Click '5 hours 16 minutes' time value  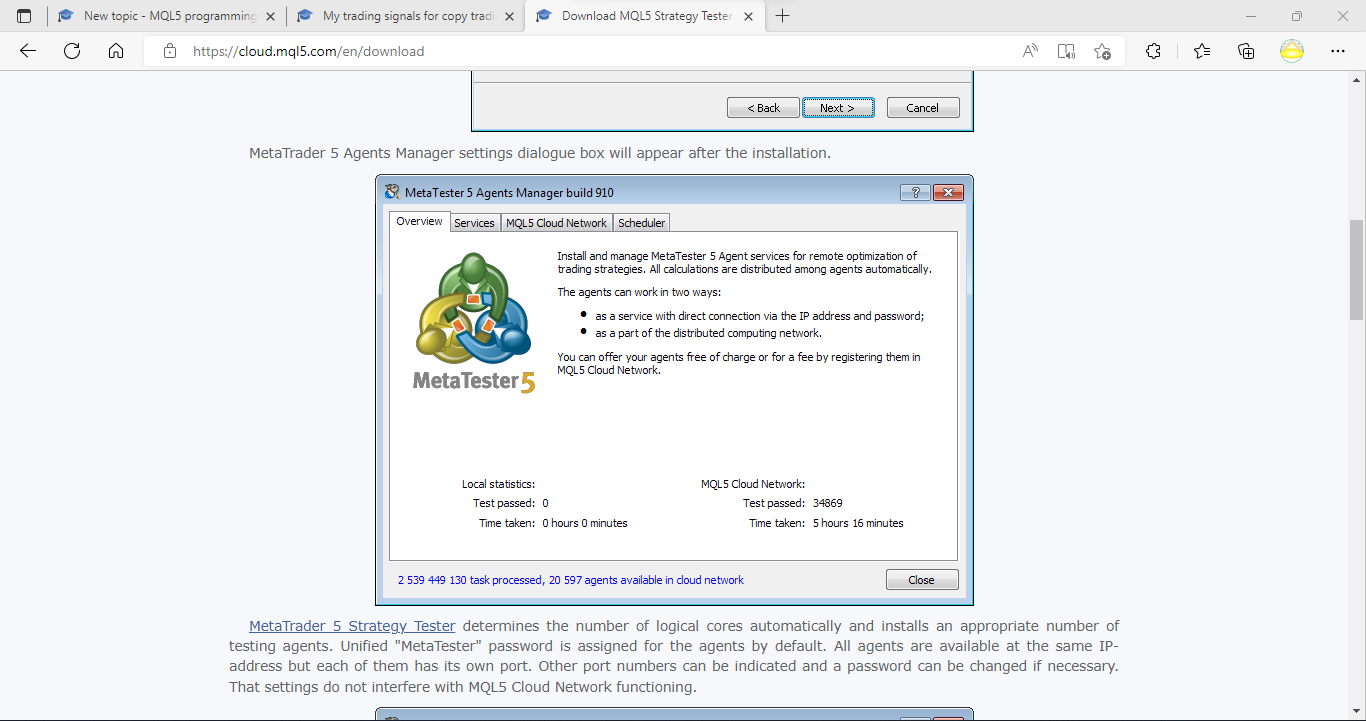click(858, 523)
